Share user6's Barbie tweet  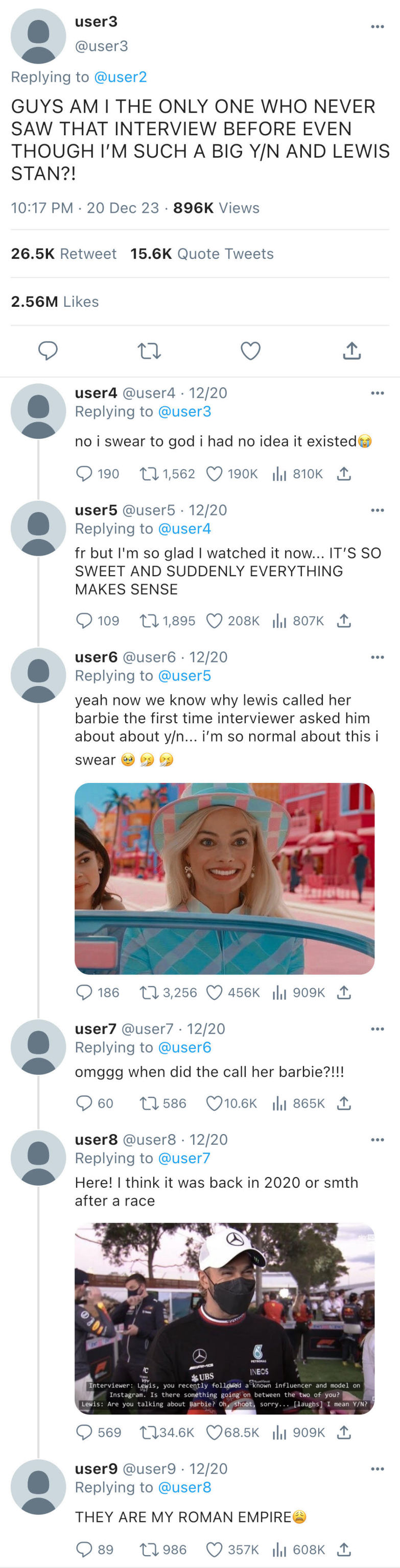coord(344,993)
